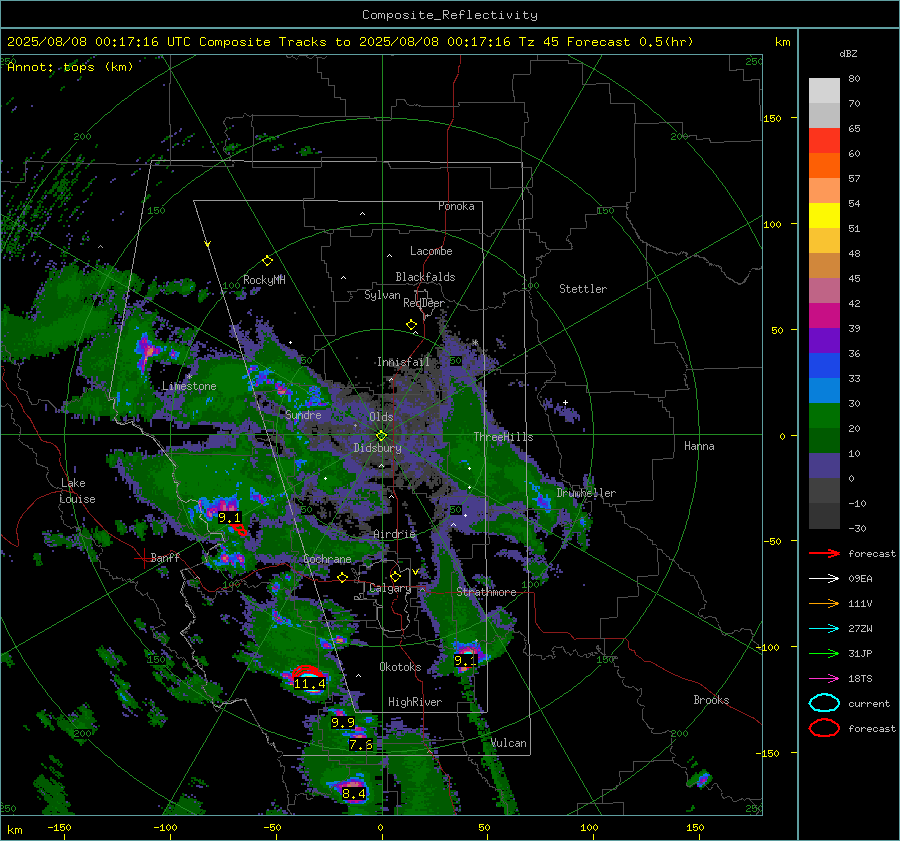Click the 9.9 storm top annotation
The width and height of the screenshot is (900, 841).
tap(343, 723)
